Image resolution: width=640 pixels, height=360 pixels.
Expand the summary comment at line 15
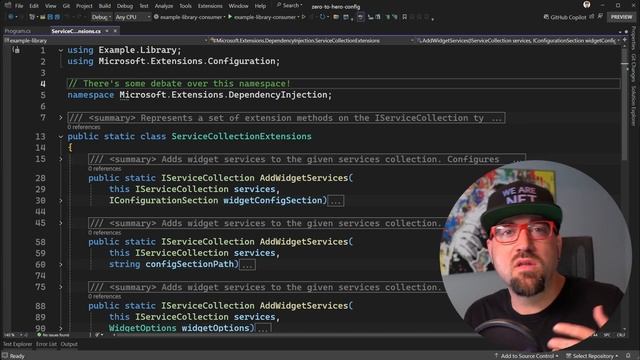coord(60,159)
